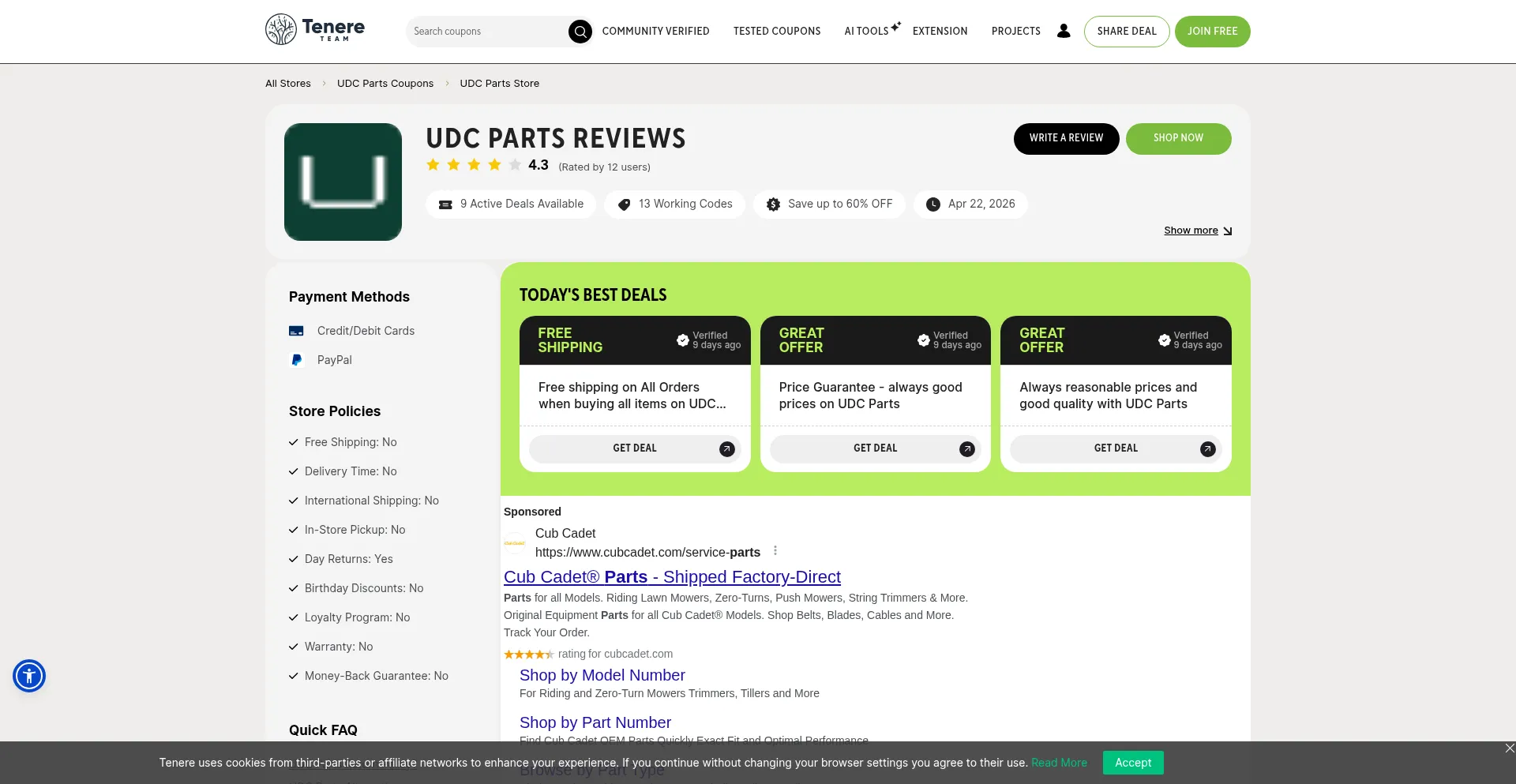Viewport: 1516px width, 784px height.
Task: Click arrow icon on Always reasonable prices Get Deal
Action: click(1208, 449)
